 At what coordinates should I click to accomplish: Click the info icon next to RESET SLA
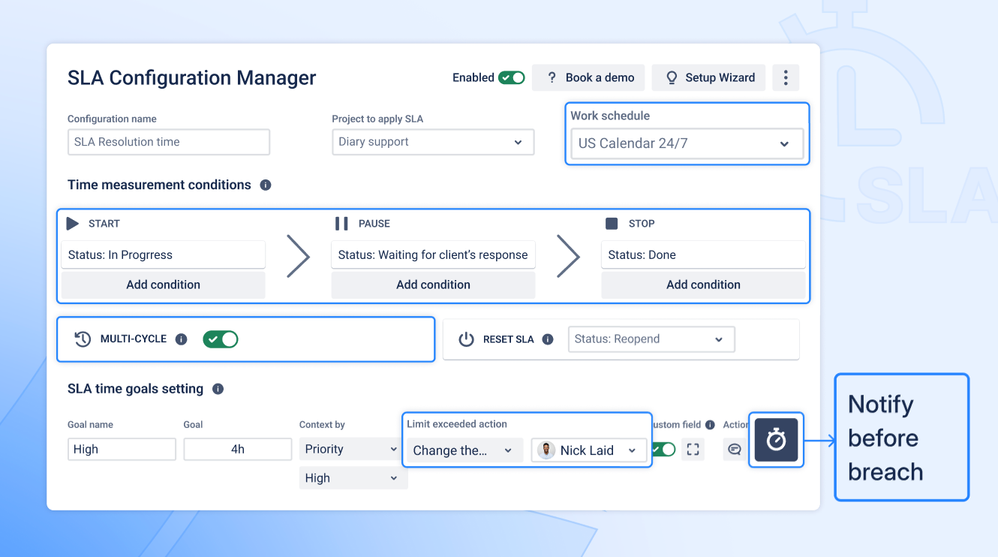(x=547, y=339)
